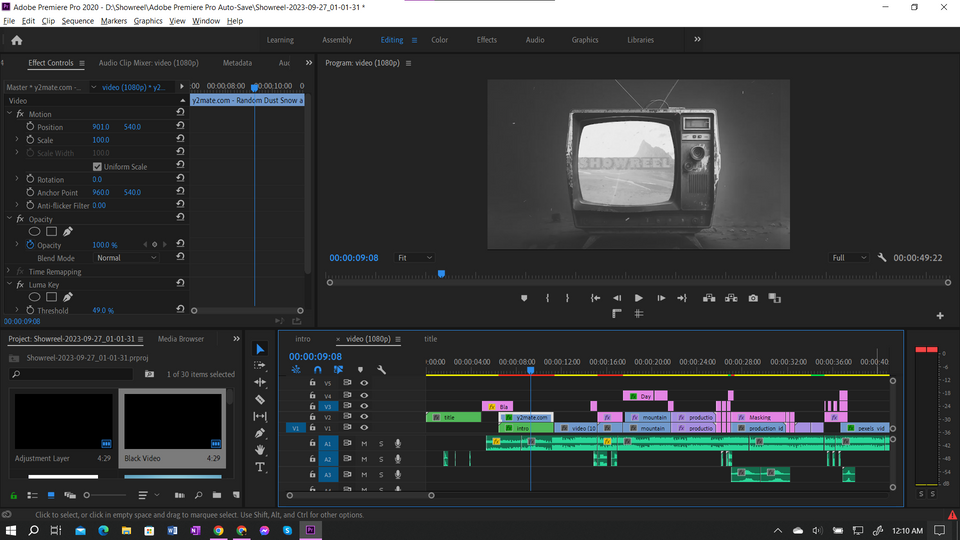Switch Project panel to Freeform view
Image resolution: width=960 pixels, height=540 pixels.
(70, 495)
